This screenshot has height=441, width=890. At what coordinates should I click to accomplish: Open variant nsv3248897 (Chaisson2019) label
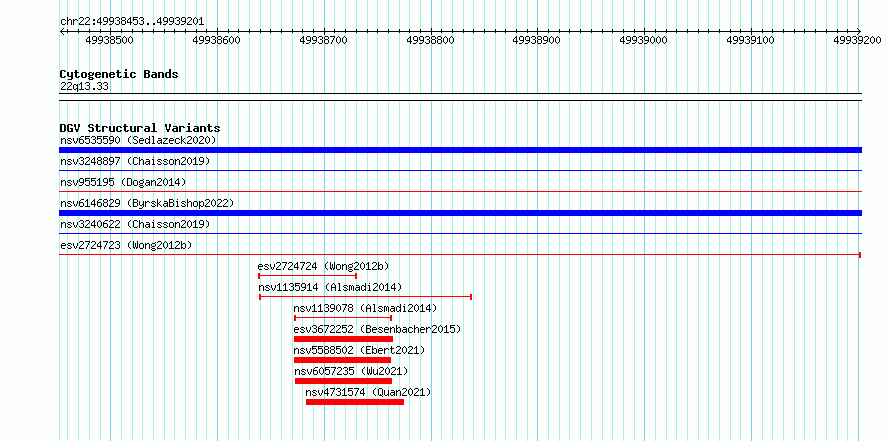pos(135,161)
